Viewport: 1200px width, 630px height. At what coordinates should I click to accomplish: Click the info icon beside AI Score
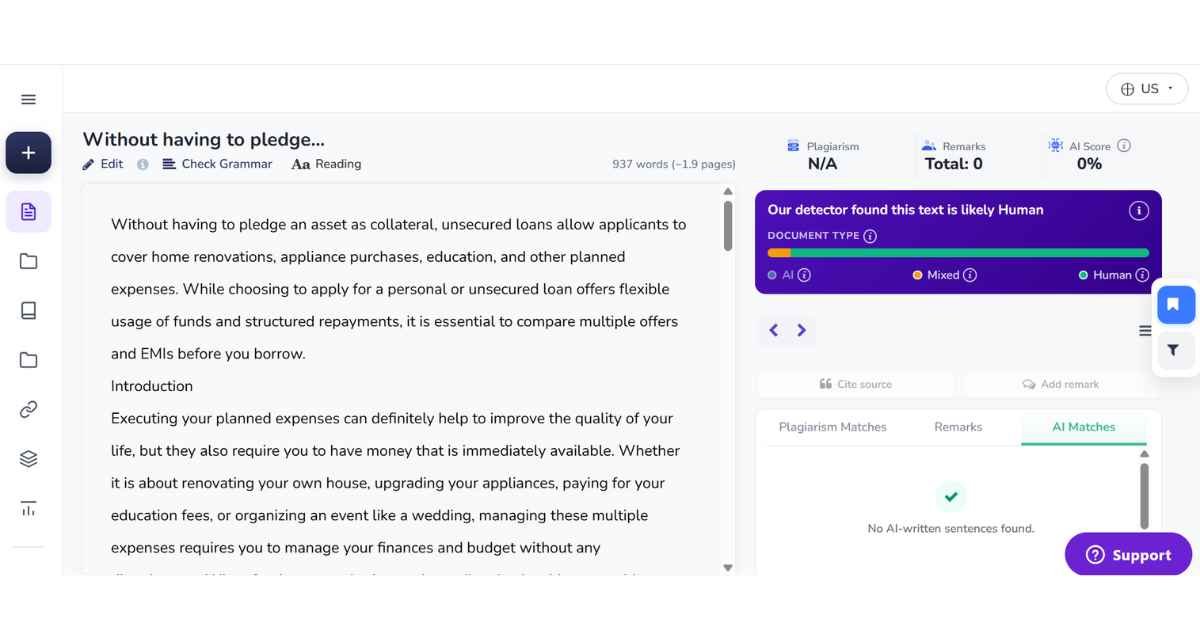pos(1124,145)
